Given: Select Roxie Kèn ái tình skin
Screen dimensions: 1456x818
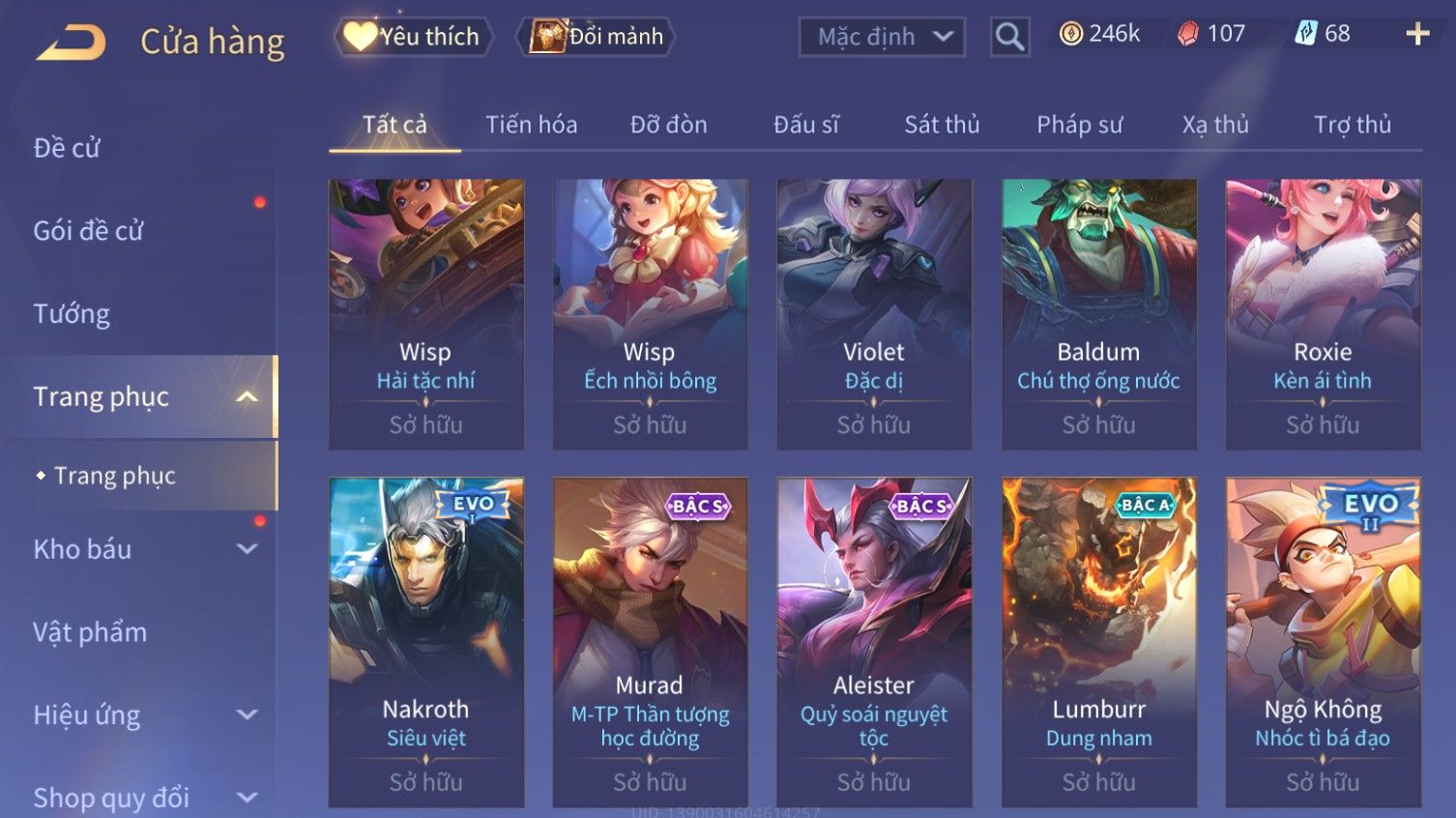Looking at the screenshot, I should (1323, 314).
